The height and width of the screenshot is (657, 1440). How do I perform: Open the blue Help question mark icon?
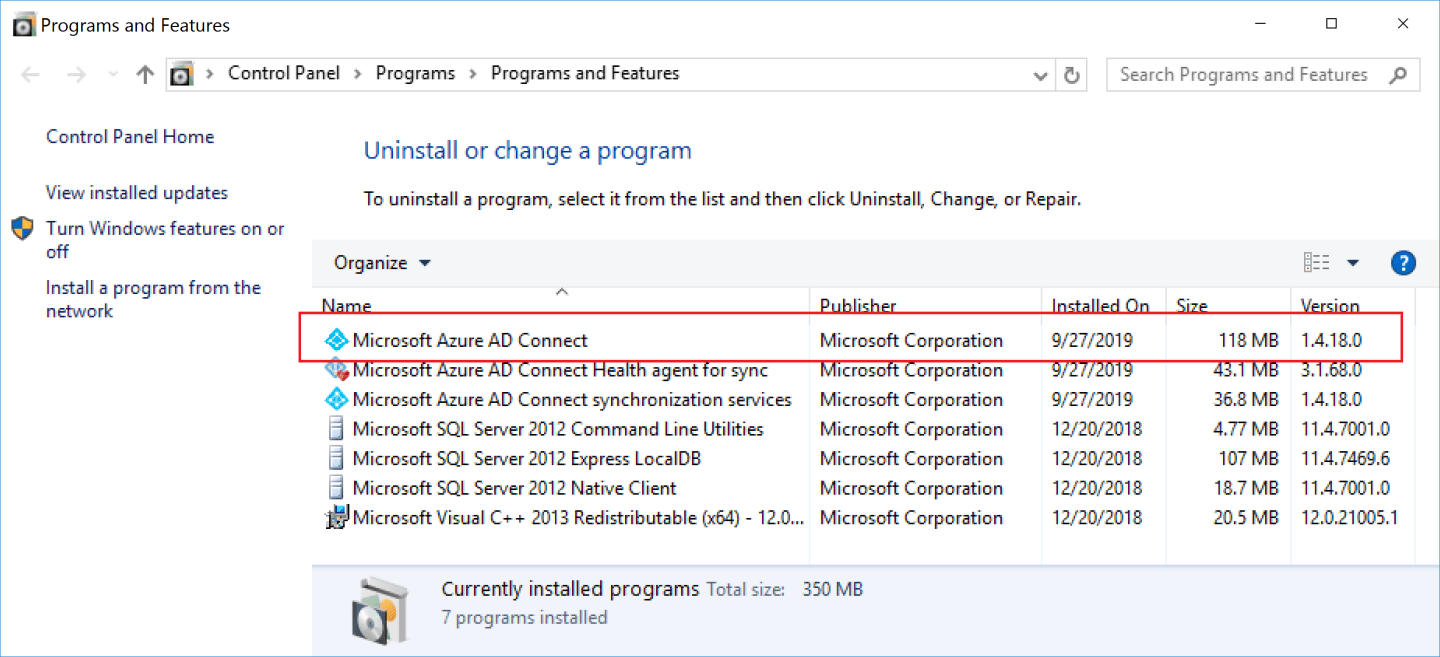coord(1403,263)
